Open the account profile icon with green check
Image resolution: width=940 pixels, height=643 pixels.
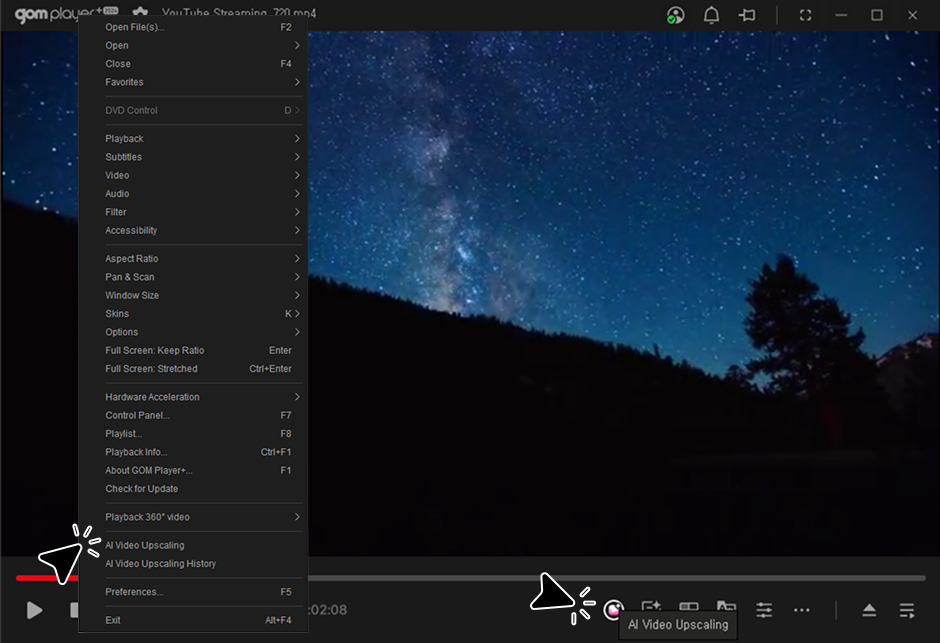click(x=676, y=15)
